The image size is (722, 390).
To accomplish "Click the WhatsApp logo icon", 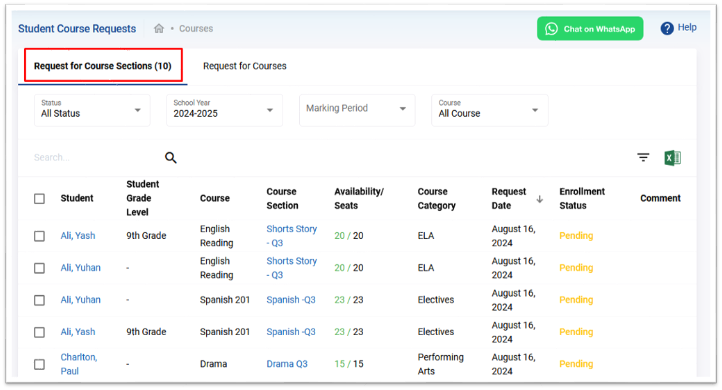I will 551,29.
